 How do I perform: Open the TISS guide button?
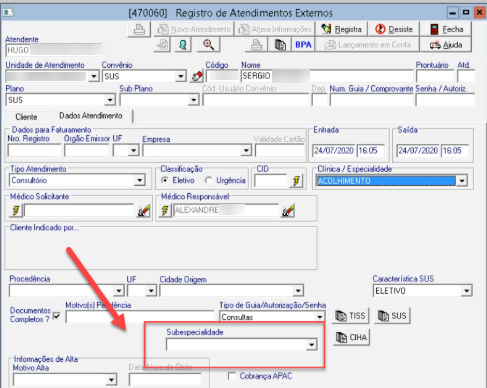(350, 316)
